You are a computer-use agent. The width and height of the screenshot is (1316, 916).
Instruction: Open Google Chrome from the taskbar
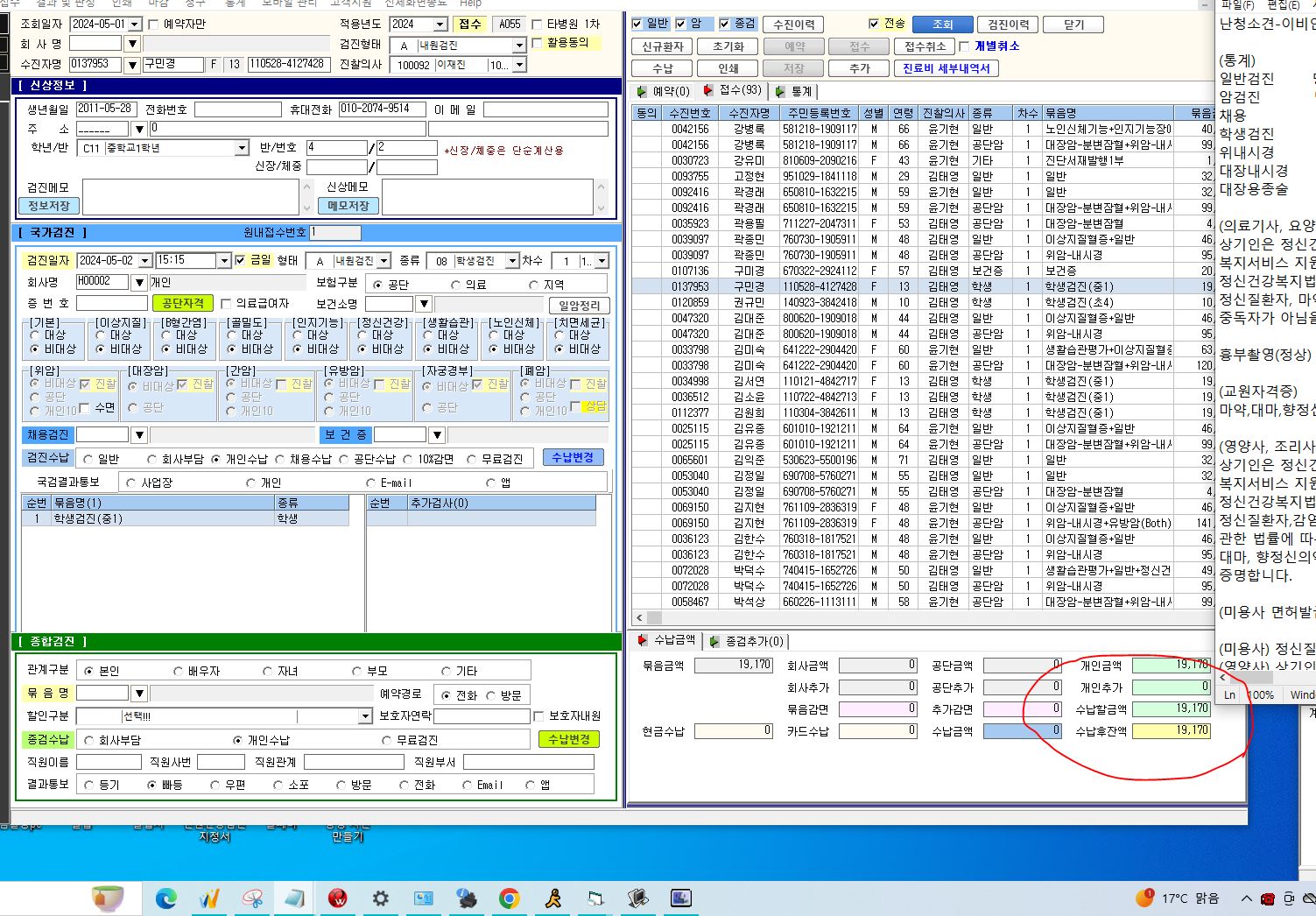510,898
